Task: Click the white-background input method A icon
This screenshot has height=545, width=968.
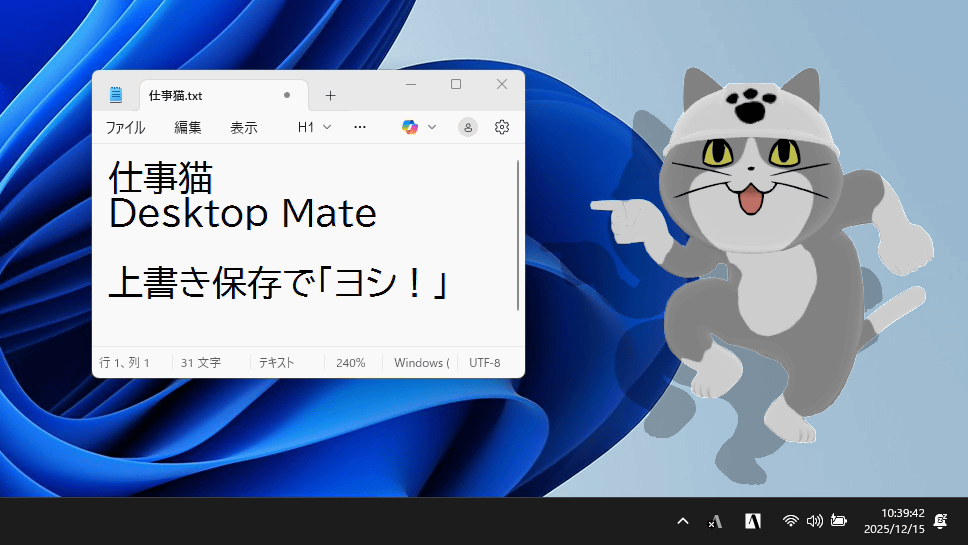Action: [753, 521]
